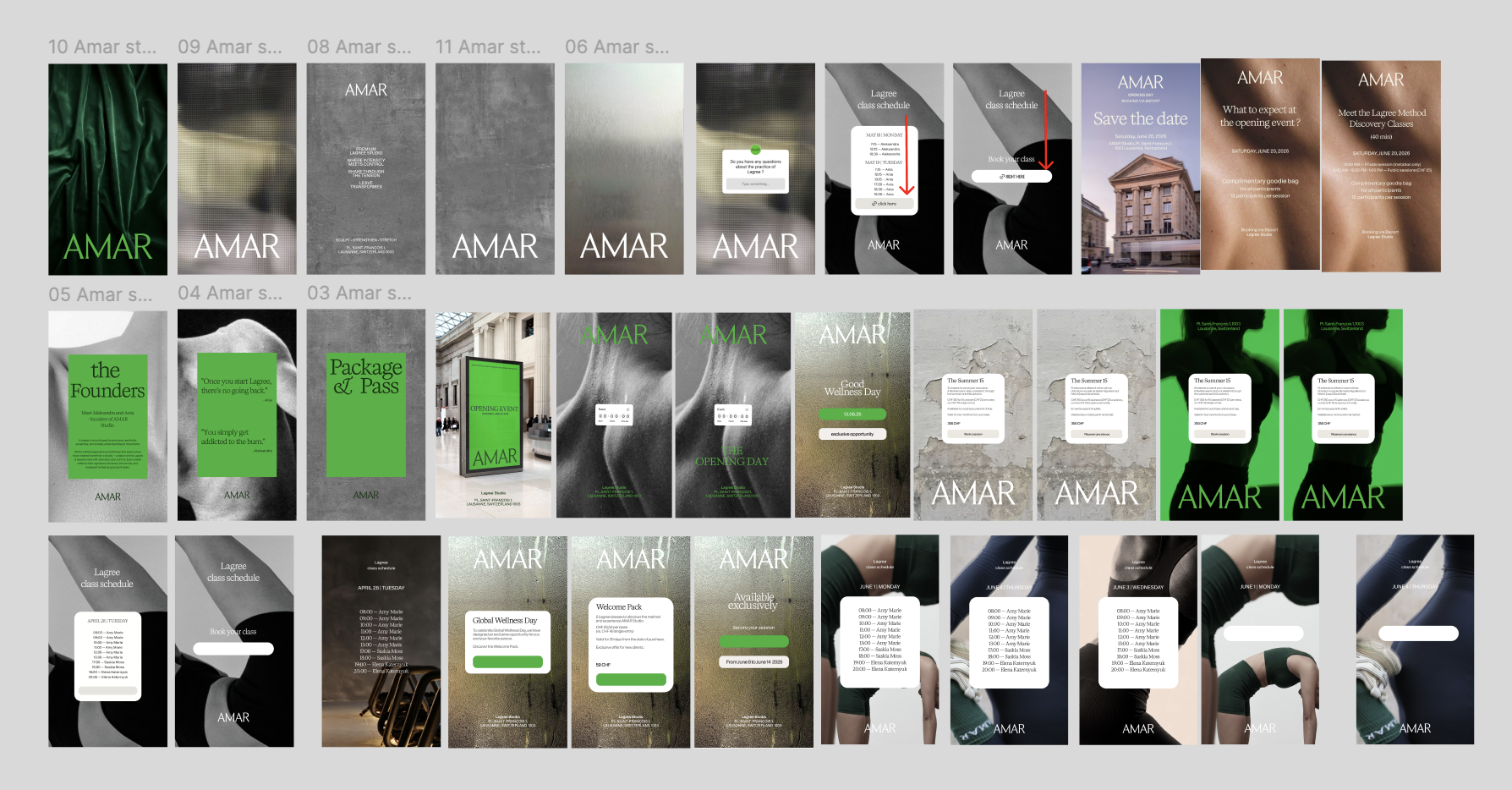Screen dimensions: 1512x790
Task: Select the 'Available exclusively' frame
Action: pos(753,642)
